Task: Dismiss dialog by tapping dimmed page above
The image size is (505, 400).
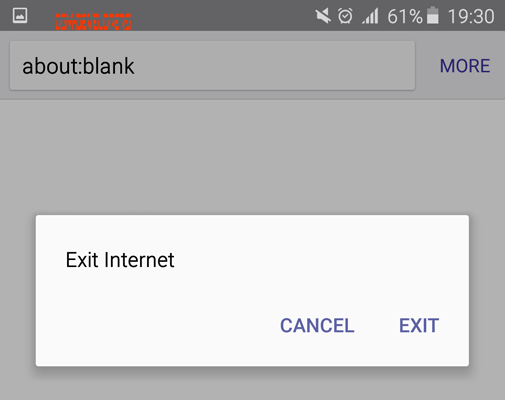Action: (x=252, y=157)
